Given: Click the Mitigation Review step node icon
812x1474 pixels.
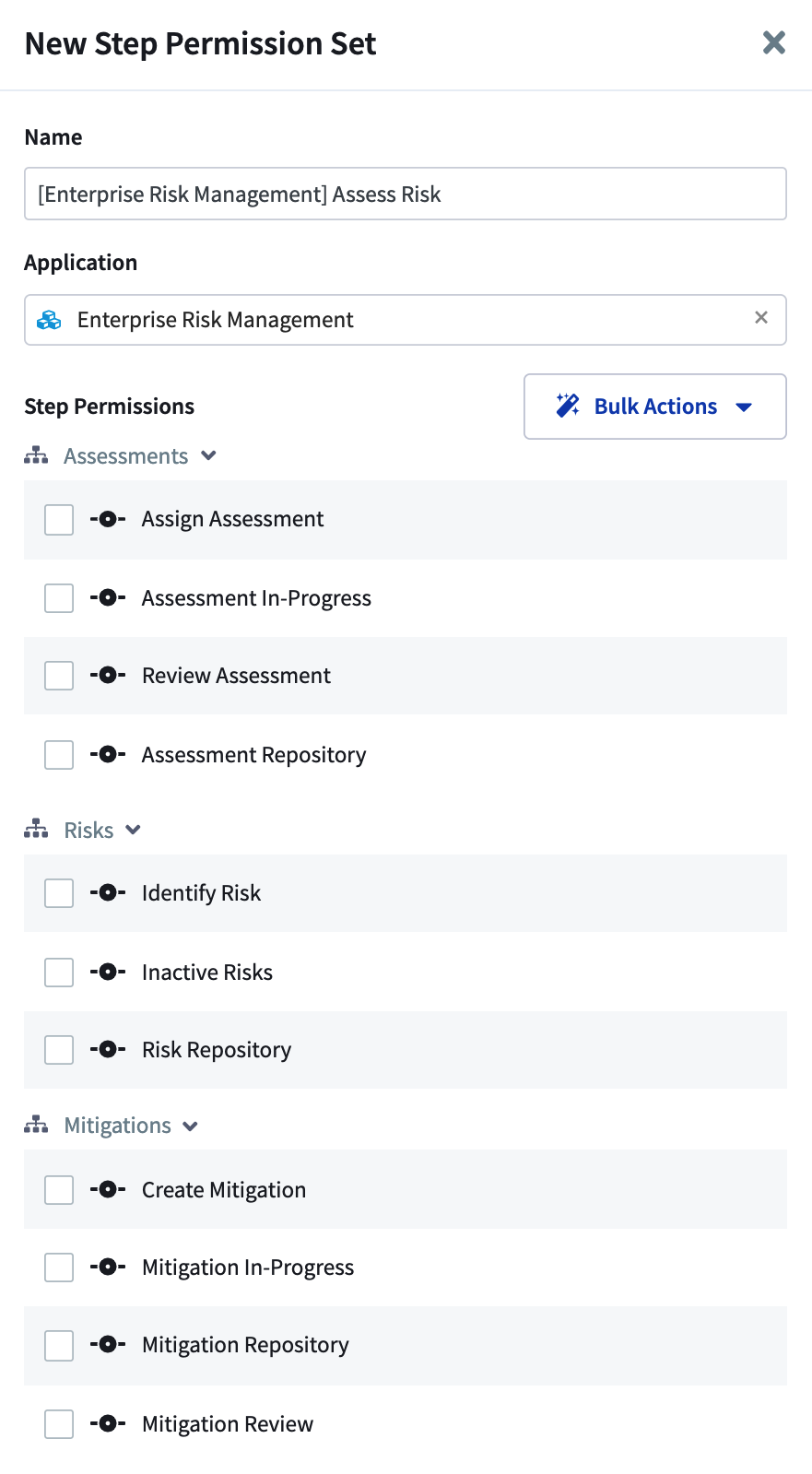Looking at the screenshot, I should pyautogui.click(x=107, y=1424).
